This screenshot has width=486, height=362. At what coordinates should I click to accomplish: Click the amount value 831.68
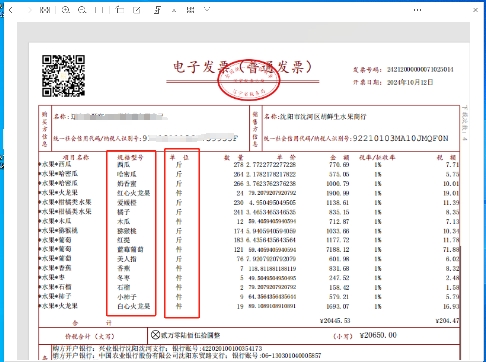340,268
